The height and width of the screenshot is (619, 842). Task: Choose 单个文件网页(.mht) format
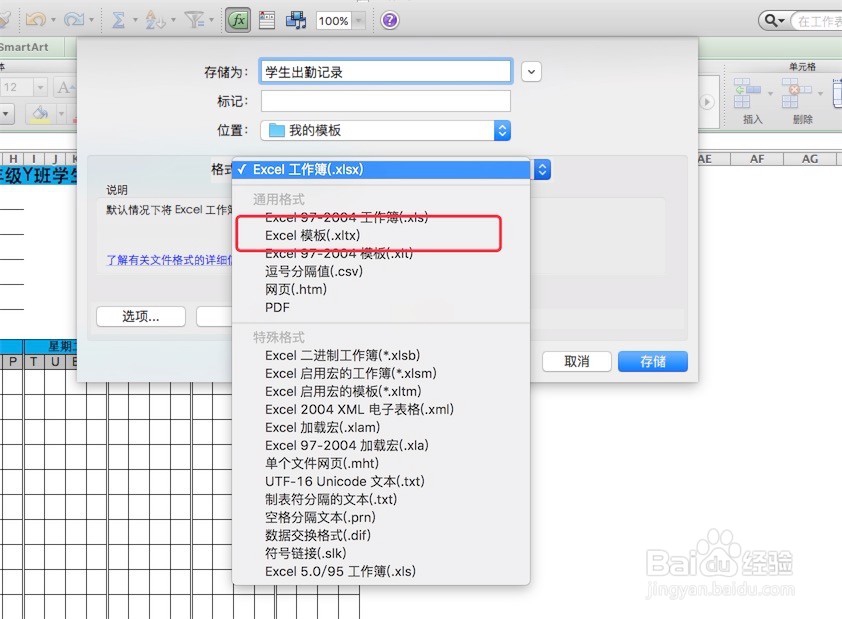tap(381, 463)
